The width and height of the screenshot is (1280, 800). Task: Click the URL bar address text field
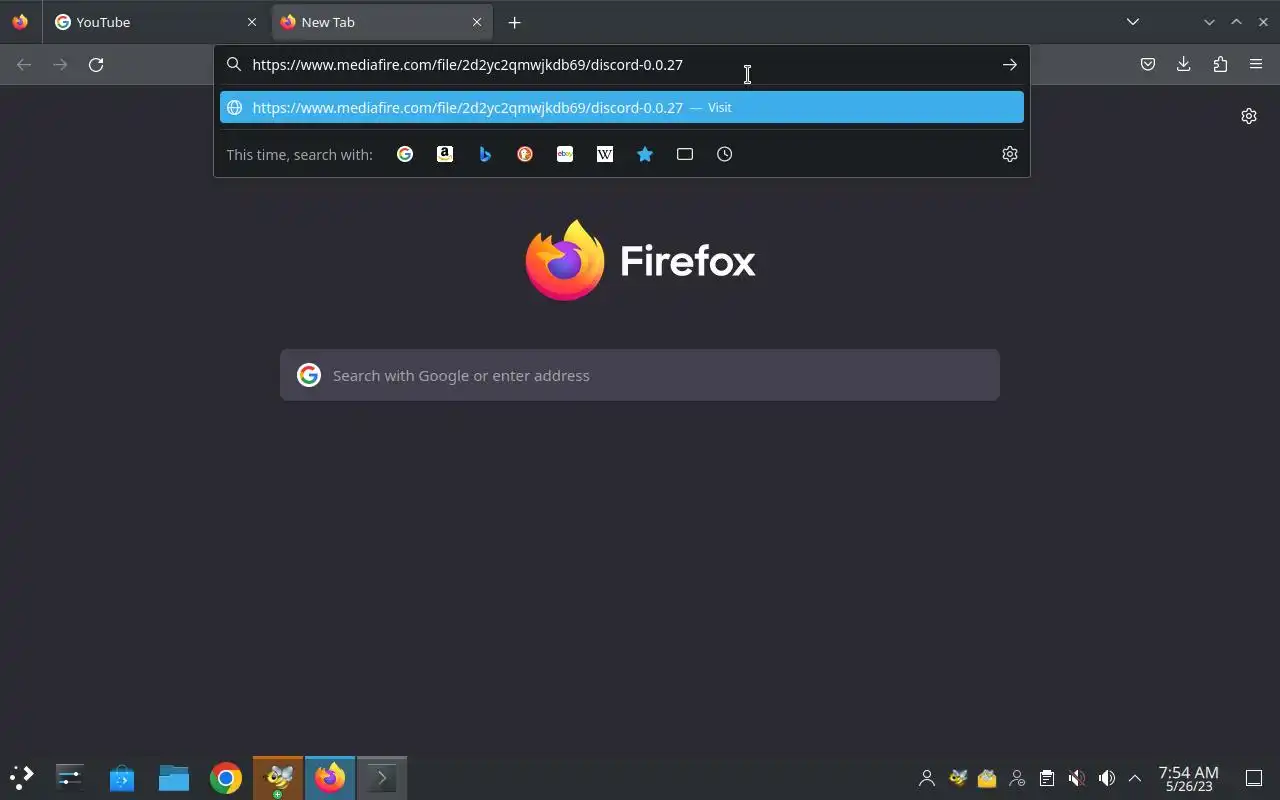620,65
